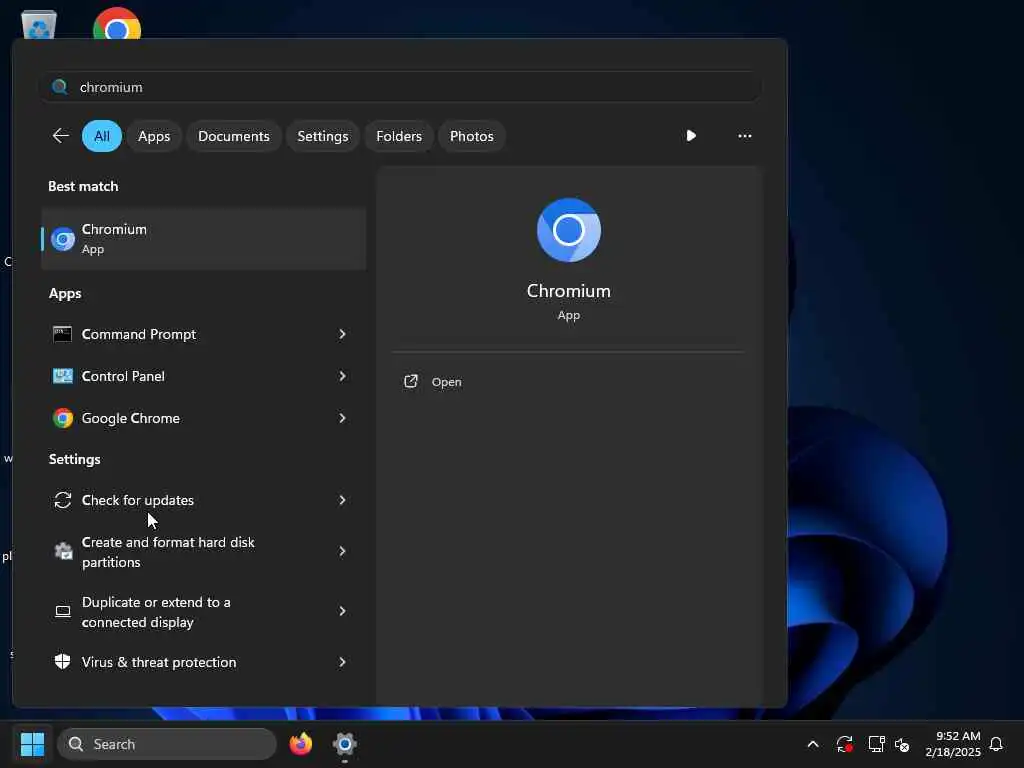
Task: Click the network tray icon
Action: point(876,744)
